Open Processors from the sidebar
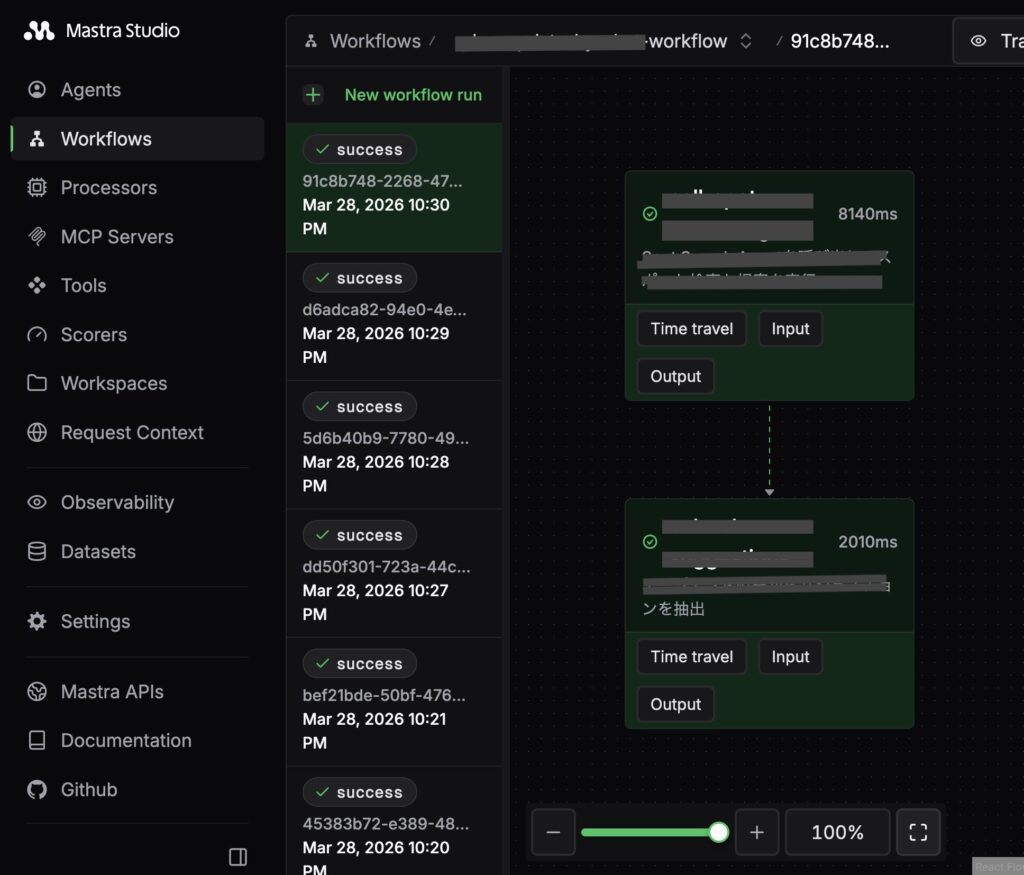 point(108,188)
